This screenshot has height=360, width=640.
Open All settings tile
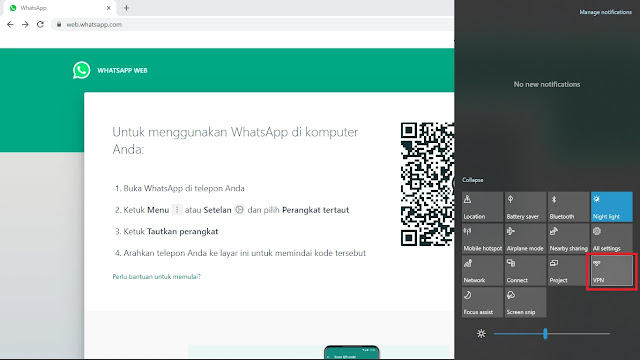point(611,239)
